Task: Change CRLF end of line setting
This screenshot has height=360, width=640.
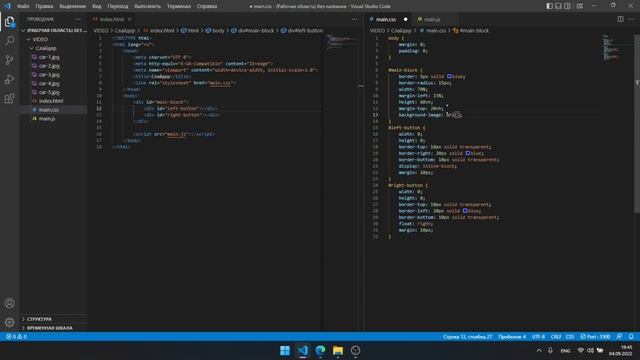Action: [556, 337]
